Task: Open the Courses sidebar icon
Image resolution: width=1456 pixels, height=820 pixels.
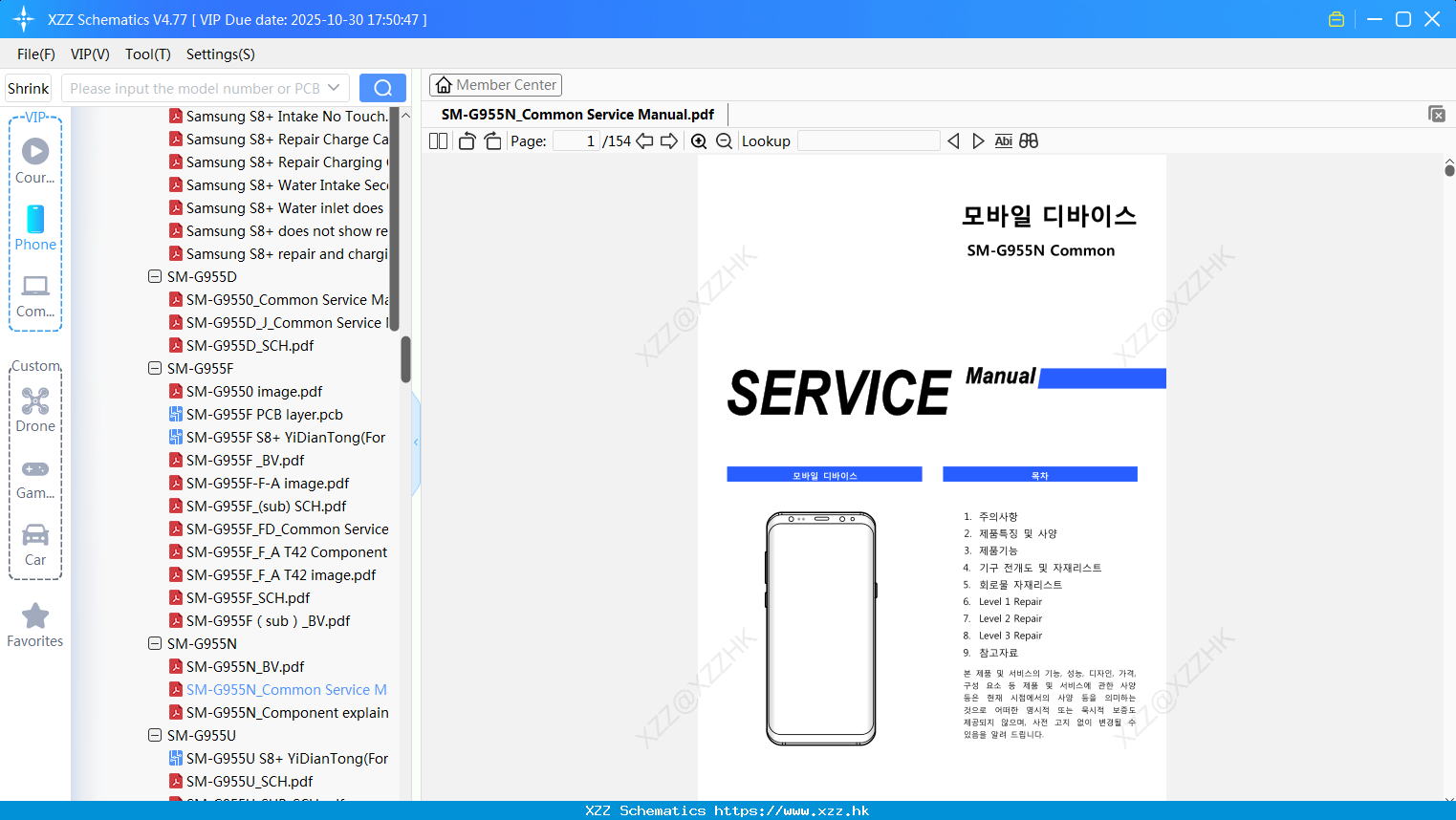Action: click(35, 161)
